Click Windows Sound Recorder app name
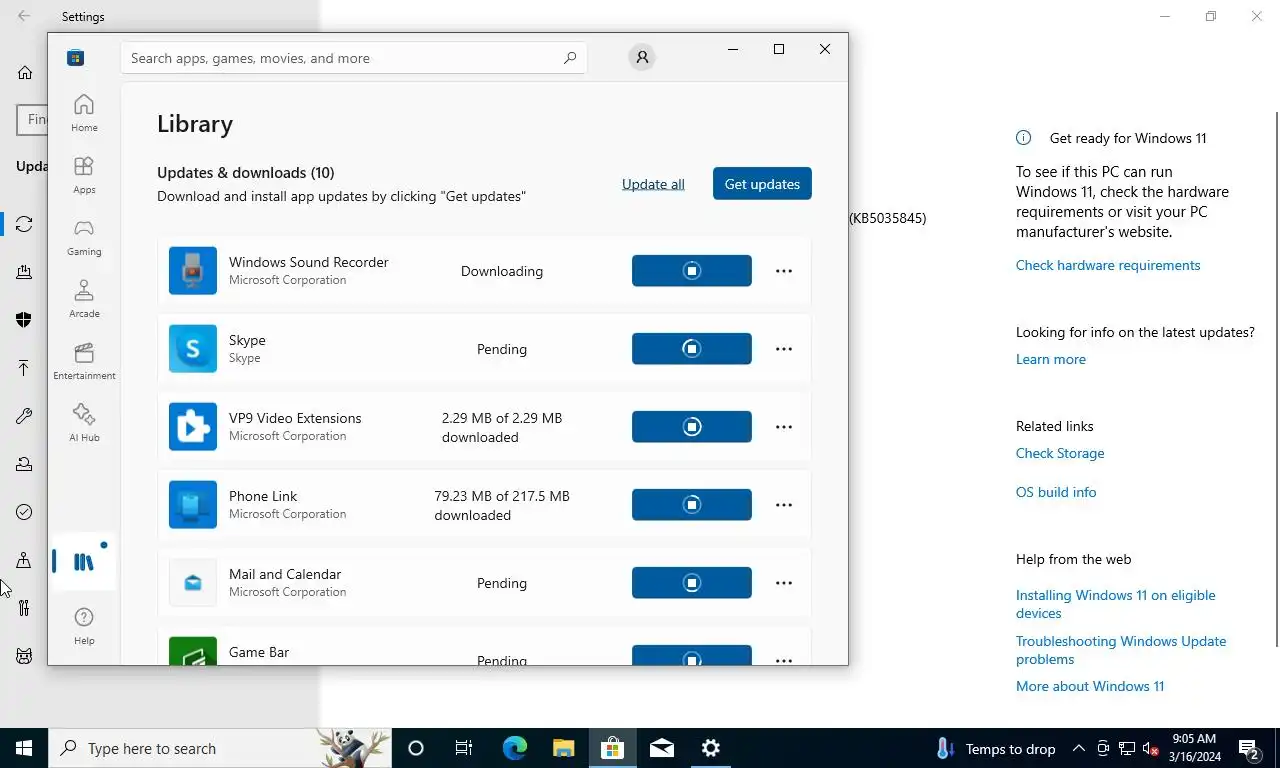The image size is (1280, 768). click(308, 262)
